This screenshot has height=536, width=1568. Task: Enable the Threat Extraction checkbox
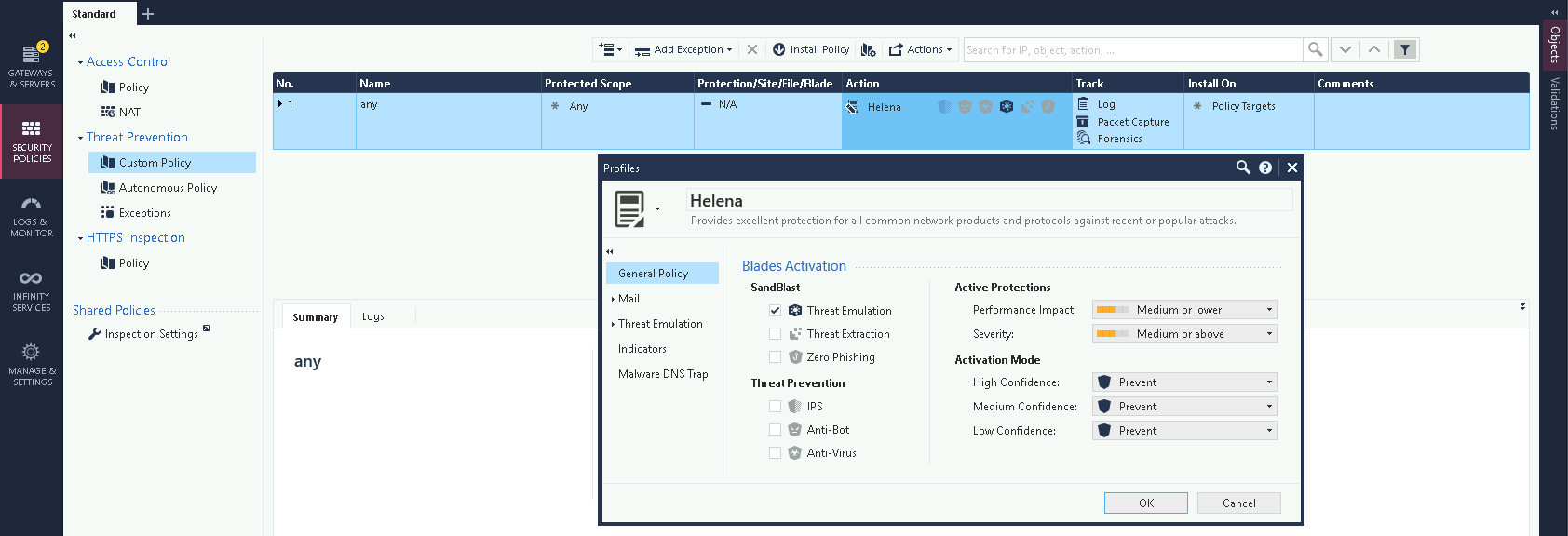pyautogui.click(x=775, y=334)
